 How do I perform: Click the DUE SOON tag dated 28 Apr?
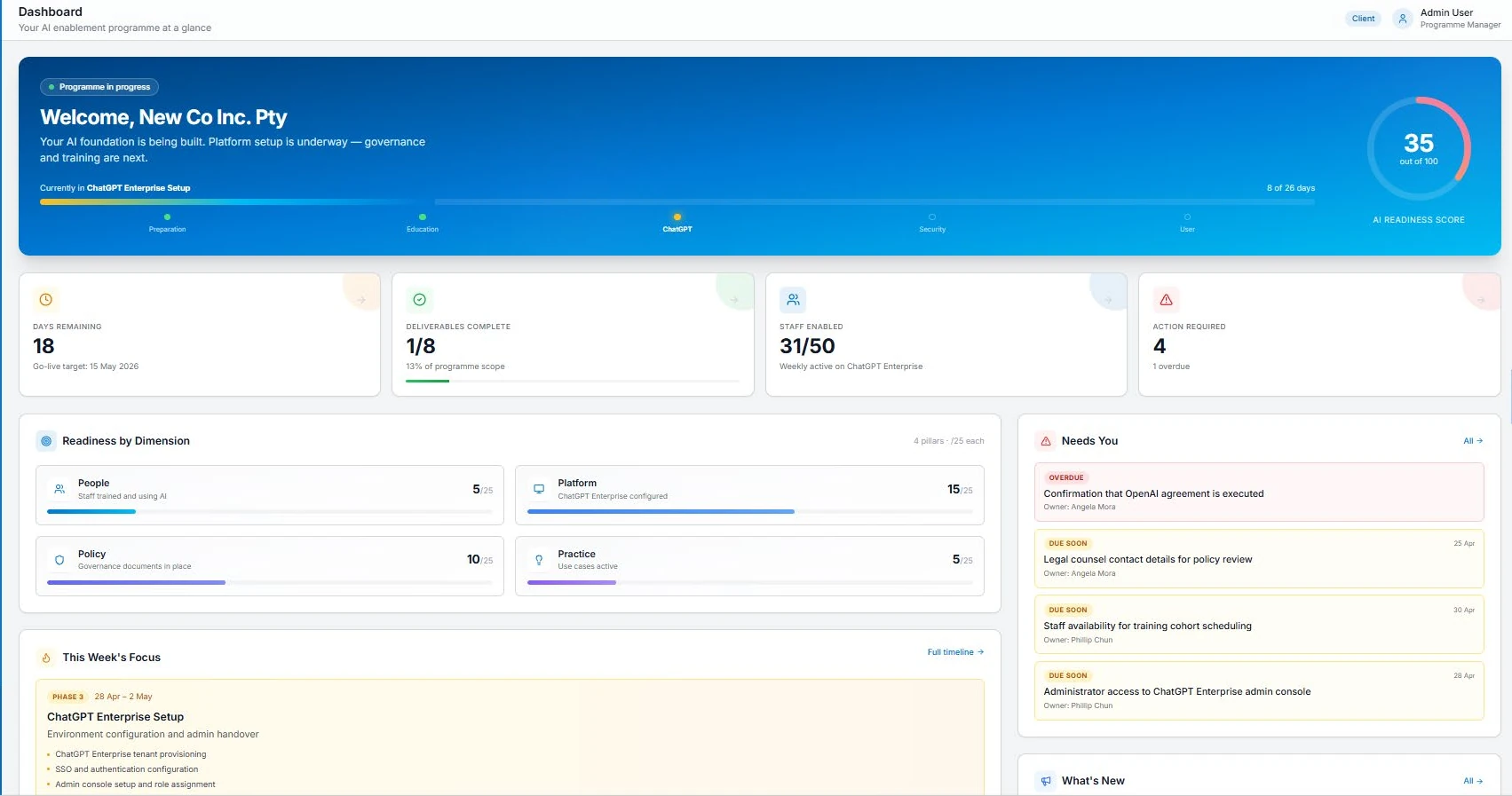[1068, 675]
